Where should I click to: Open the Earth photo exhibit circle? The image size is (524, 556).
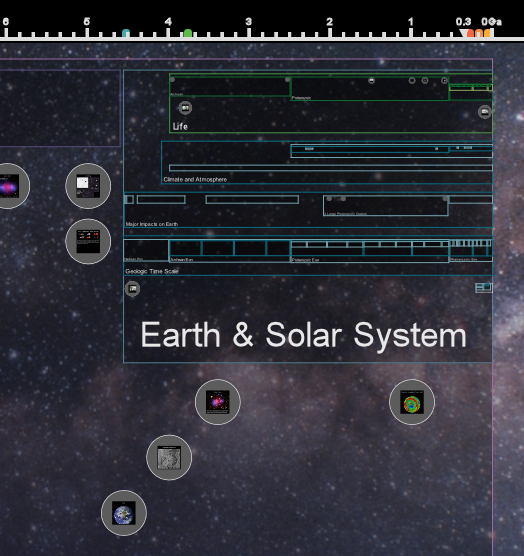(x=124, y=513)
